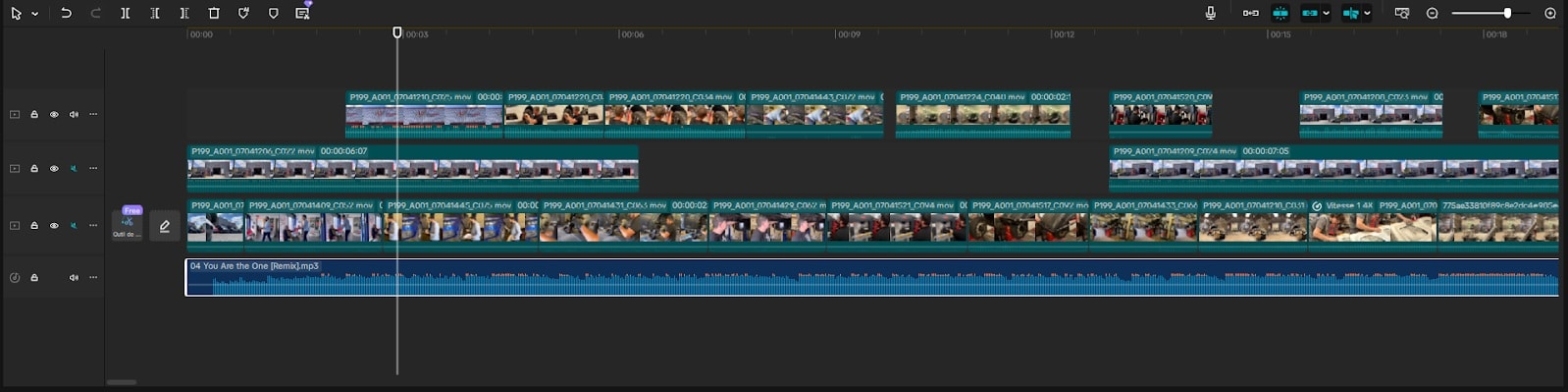Expand the selection tool dropdown
This screenshot has height=392, width=1568.
click(35, 15)
